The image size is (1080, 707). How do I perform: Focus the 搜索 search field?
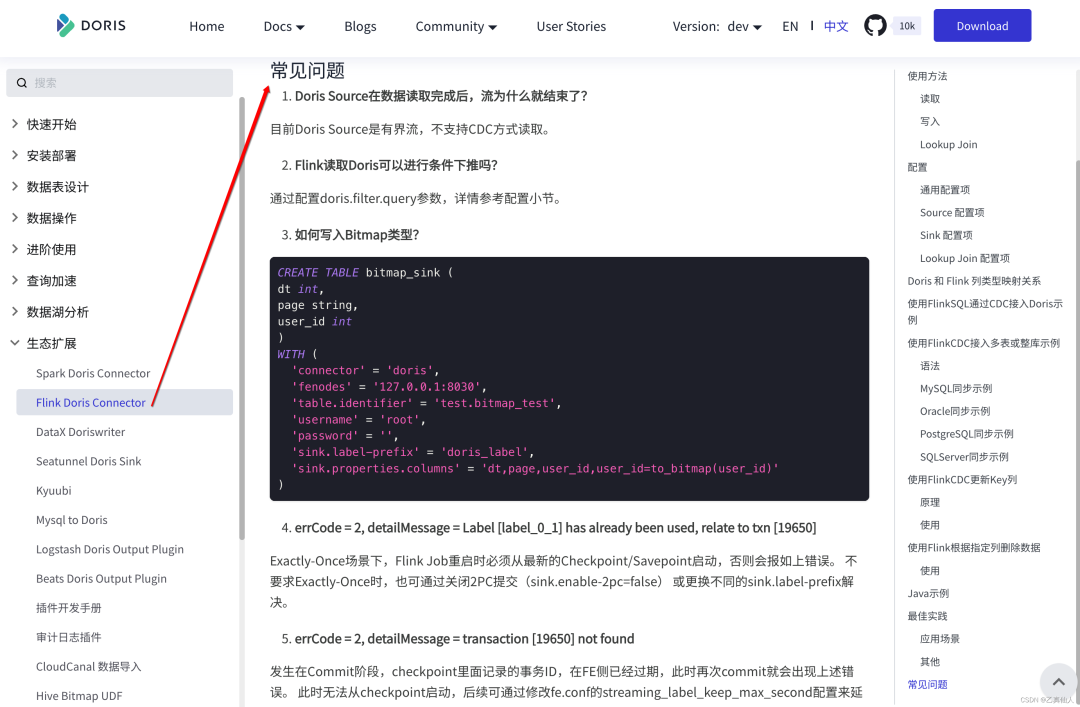tap(120, 83)
